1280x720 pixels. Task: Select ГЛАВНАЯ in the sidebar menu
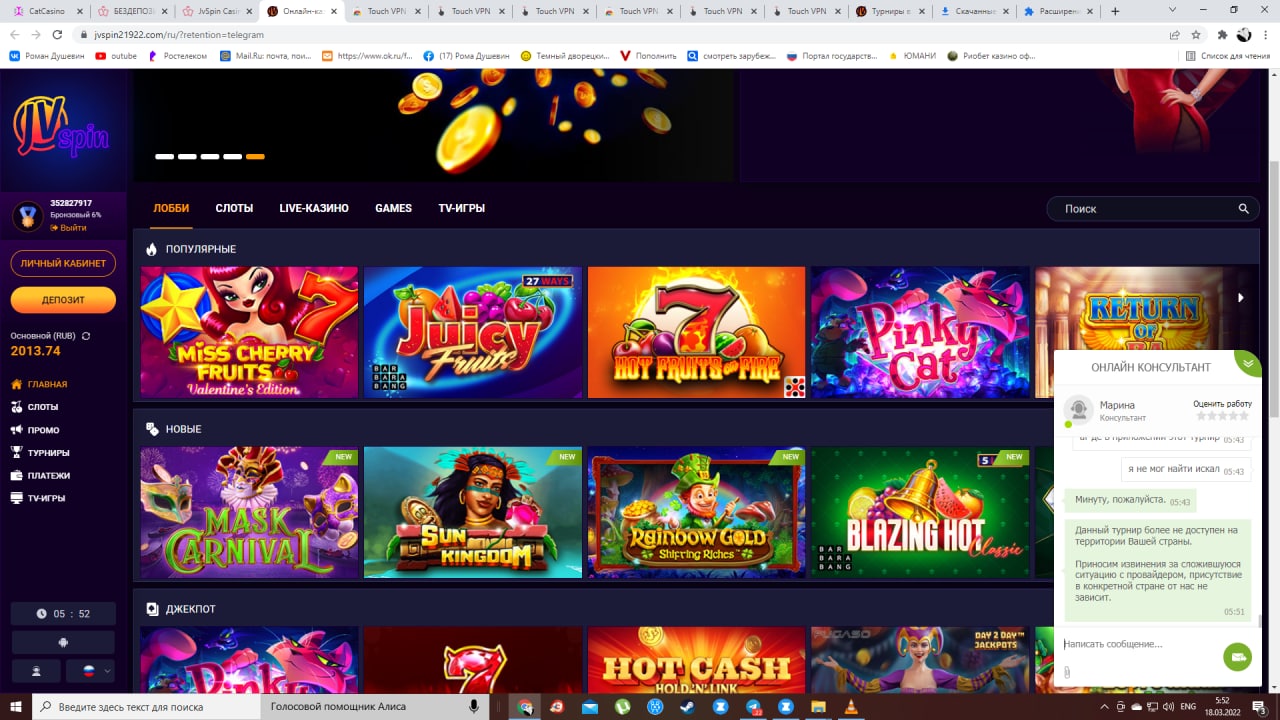pyautogui.click(x=39, y=384)
